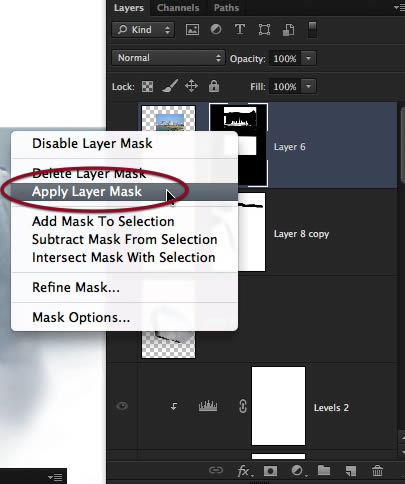405x484 pixels.
Task: Toggle visibility of Levels 2 layer
Action: click(x=122, y=406)
